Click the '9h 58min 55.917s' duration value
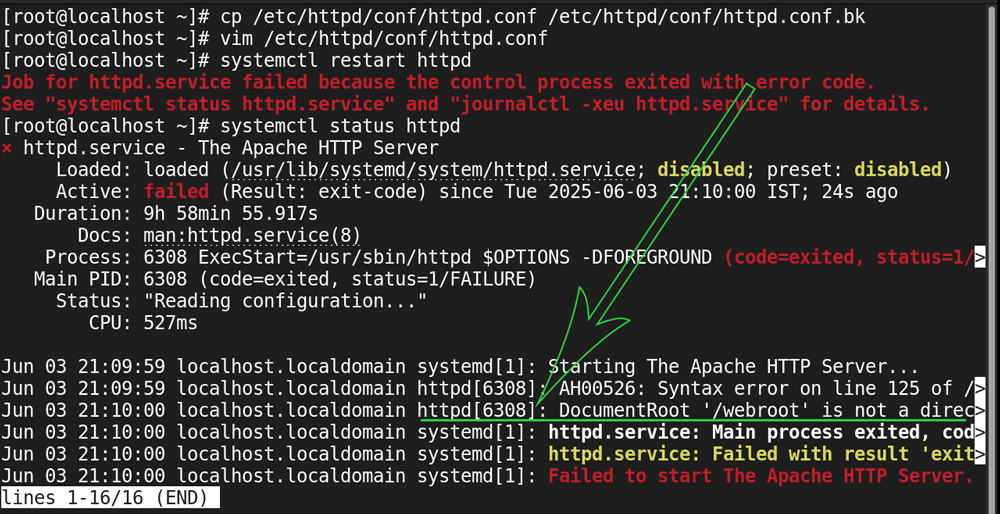 pyautogui.click(x=231, y=214)
